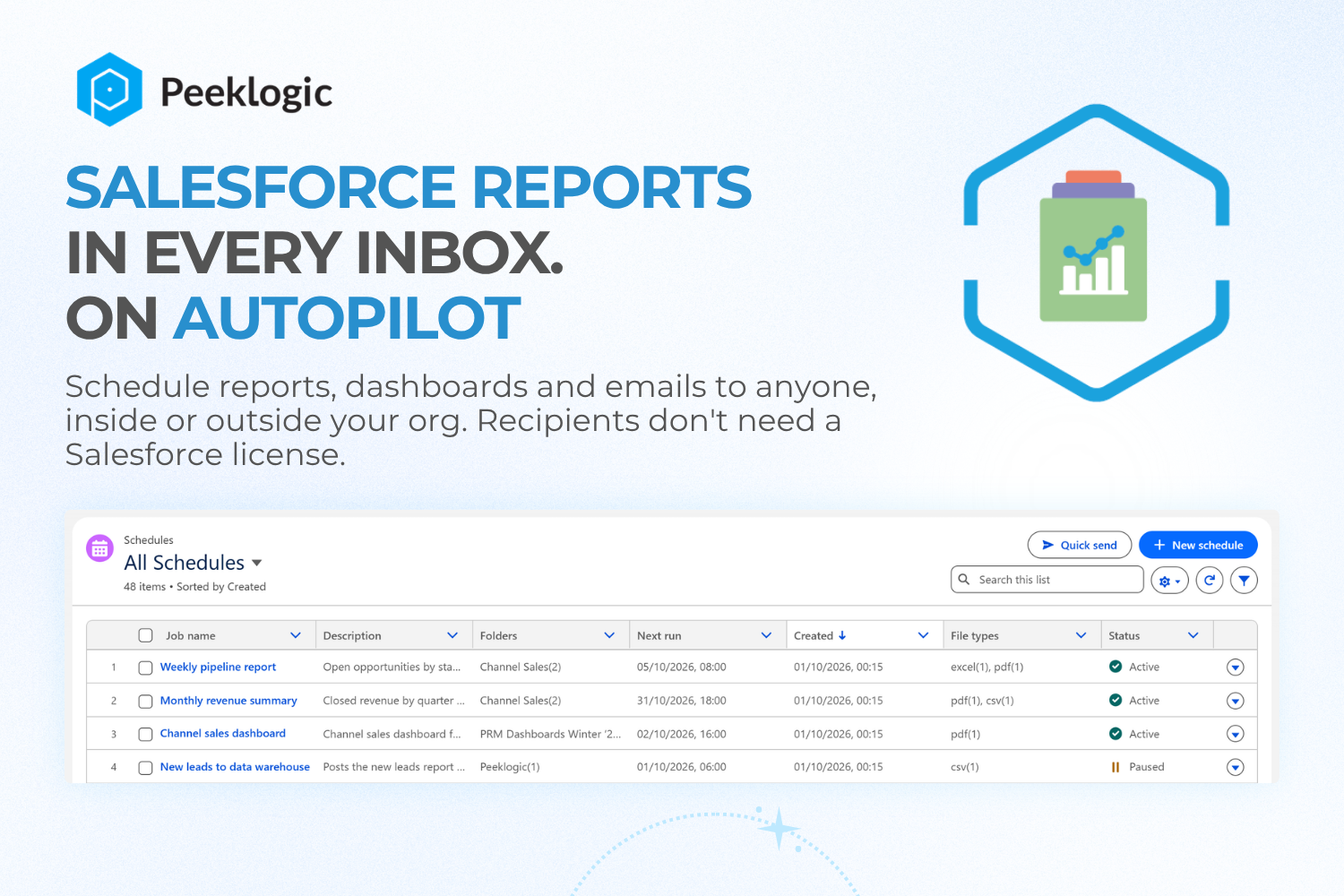Check the Weekly pipeline report row
Screen dimensions: 1344x896
145,668
